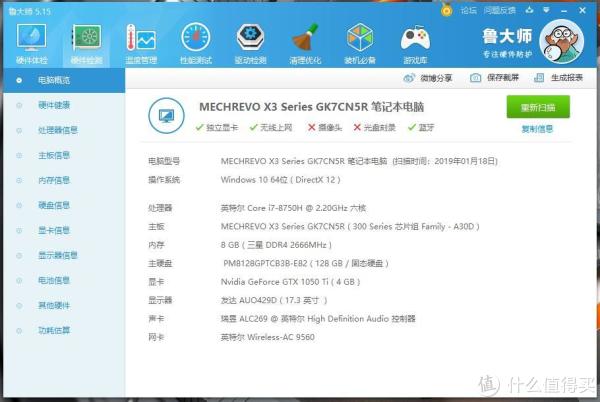Image resolution: width=600 pixels, height=402 pixels.
Task: Click graphics value GeForce GTX 1050 Ti
Action: [x=290, y=282]
